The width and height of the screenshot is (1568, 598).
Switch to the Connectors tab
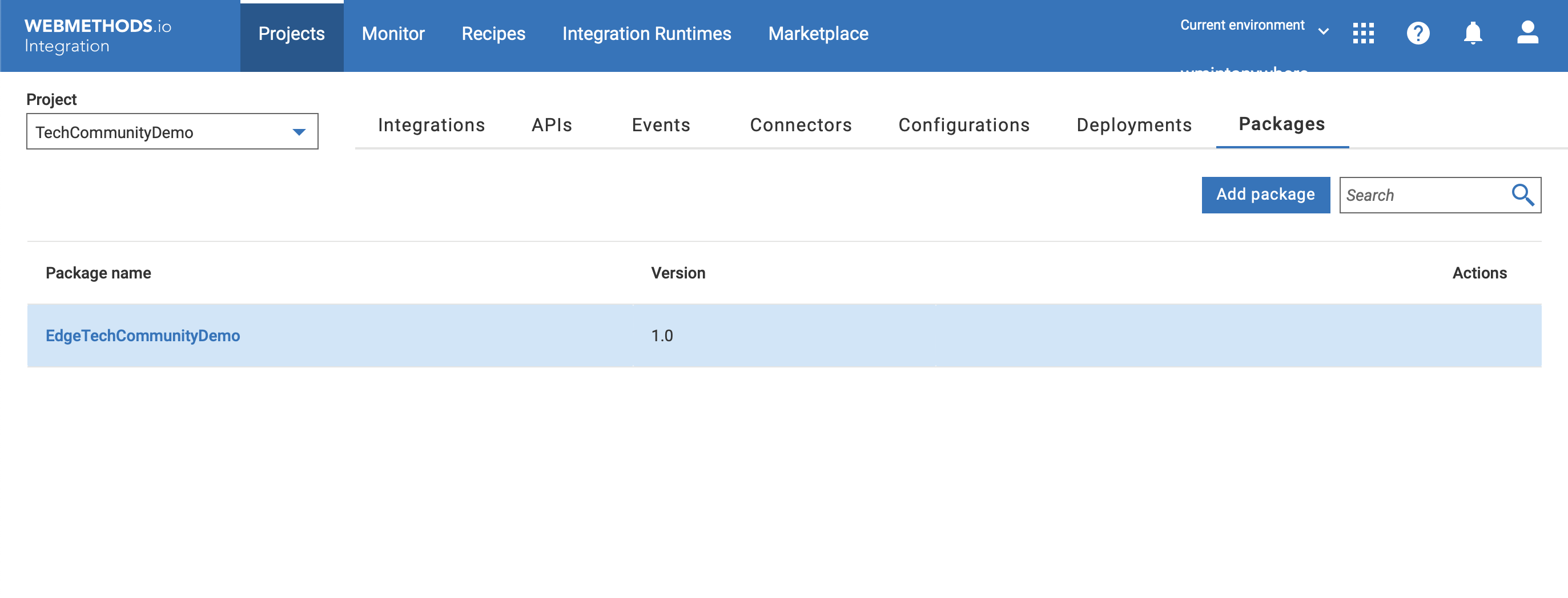[x=801, y=125]
